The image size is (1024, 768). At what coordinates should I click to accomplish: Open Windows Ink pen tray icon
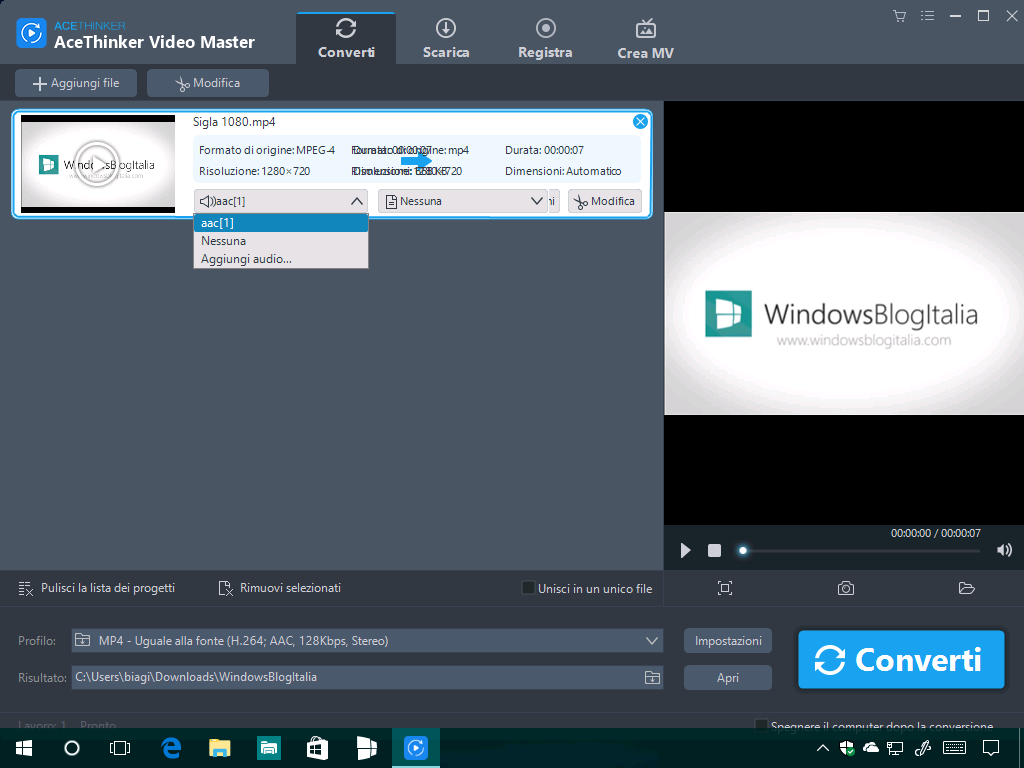pyautogui.click(x=922, y=748)
